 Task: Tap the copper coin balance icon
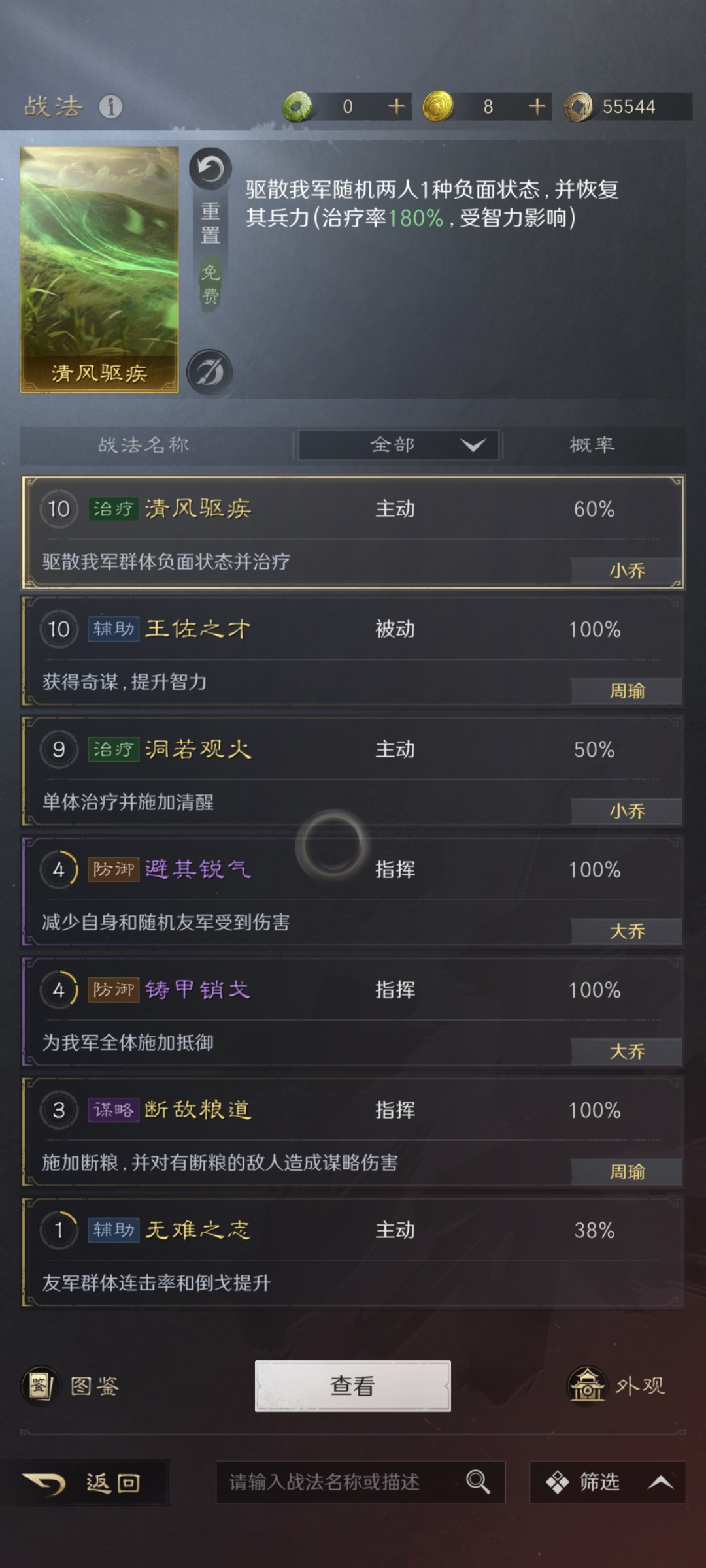click(x=579, y=106)
